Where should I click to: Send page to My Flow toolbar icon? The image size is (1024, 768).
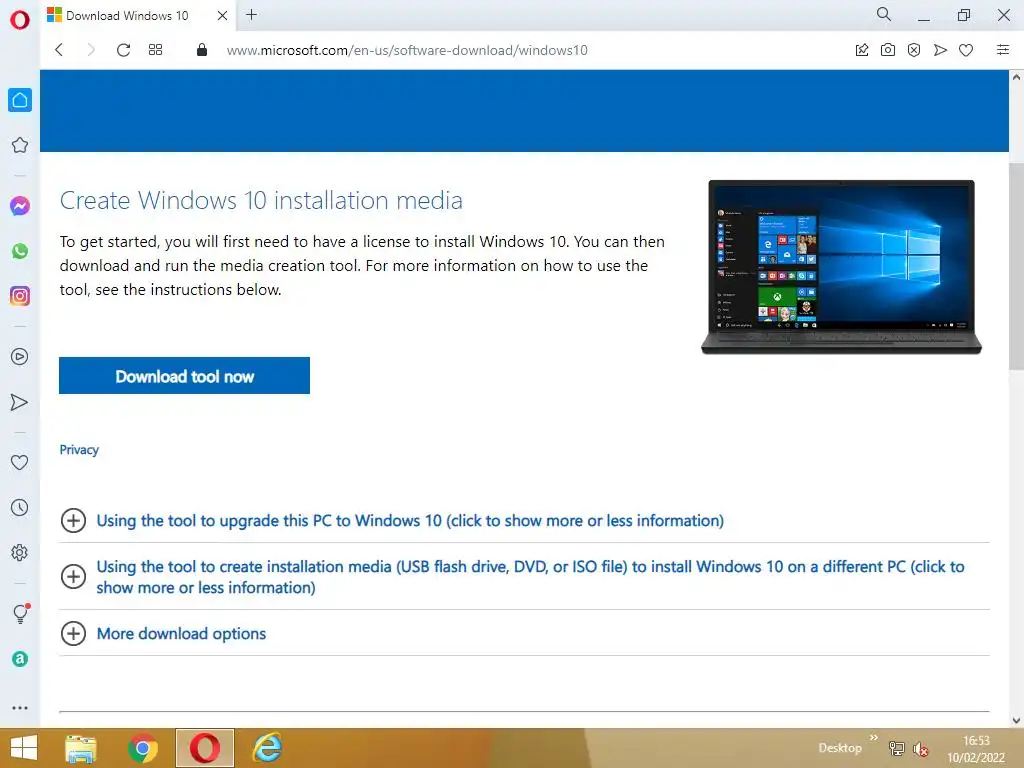[940, 50]
